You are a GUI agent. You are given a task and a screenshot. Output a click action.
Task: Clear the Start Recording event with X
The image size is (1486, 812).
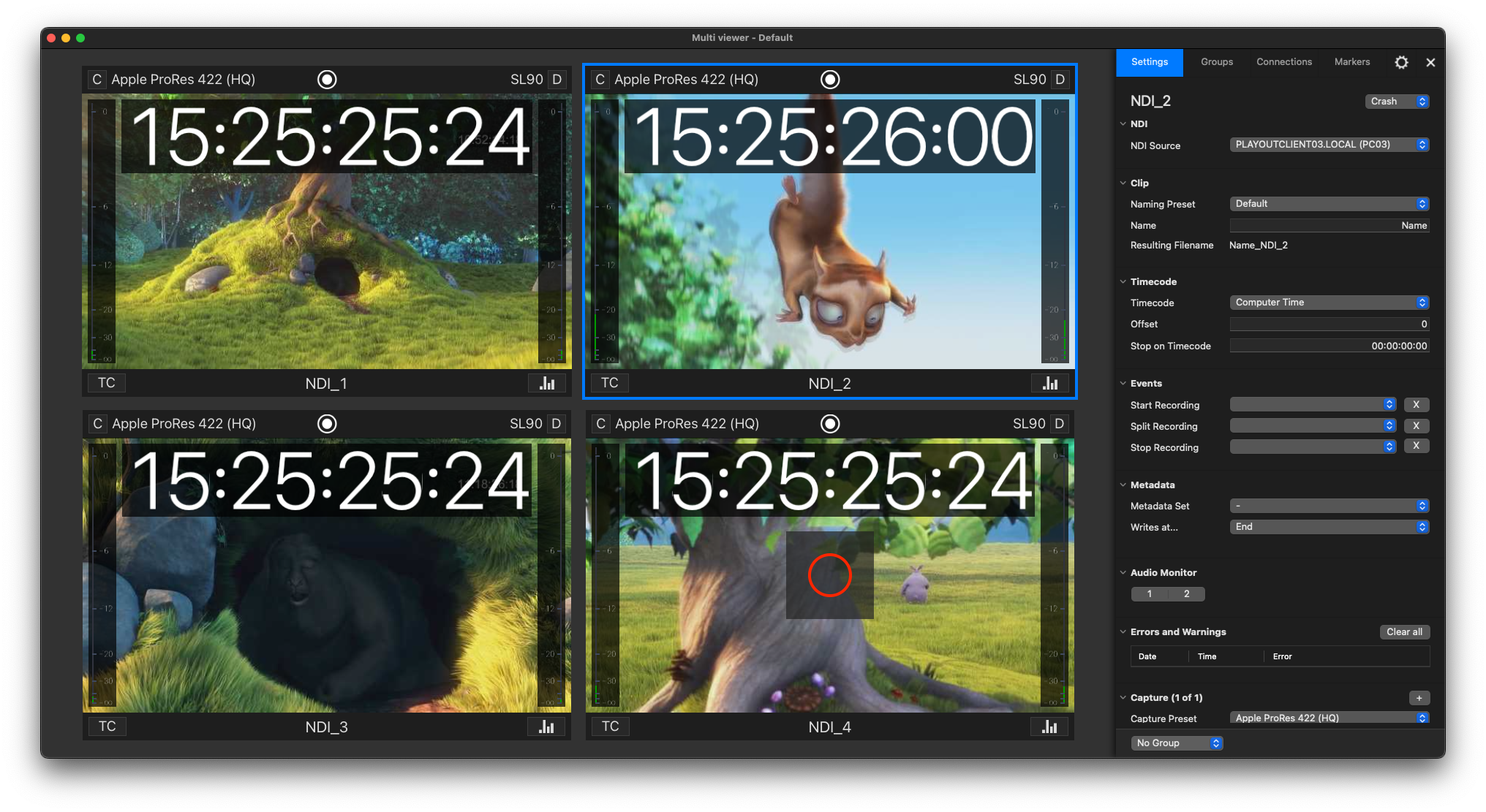click(x=1417, y=405)
